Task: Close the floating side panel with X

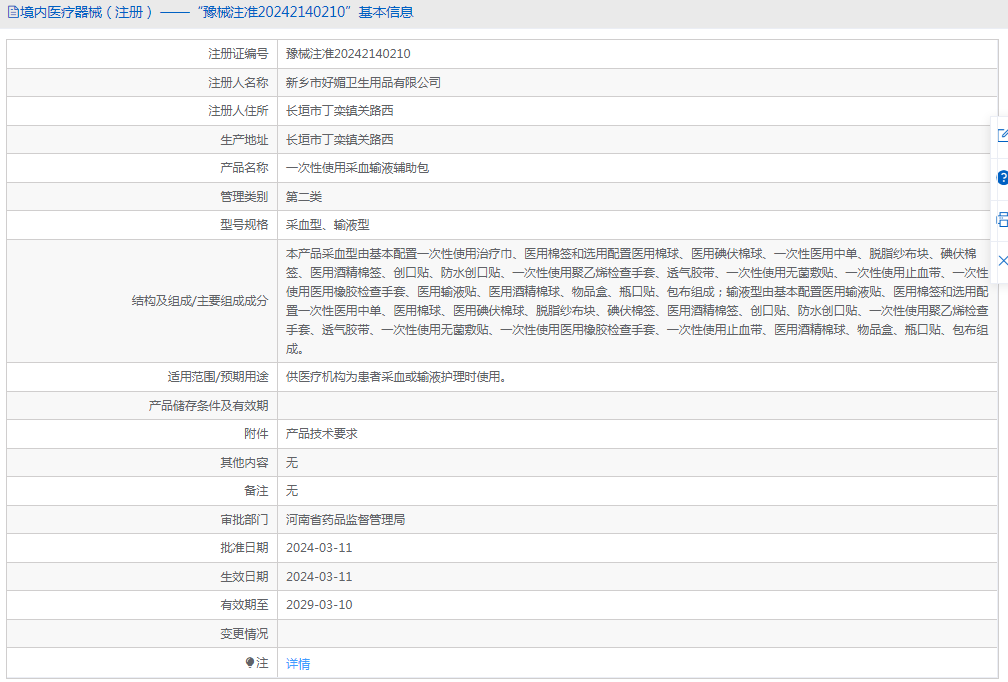Action: [1003, 260]
